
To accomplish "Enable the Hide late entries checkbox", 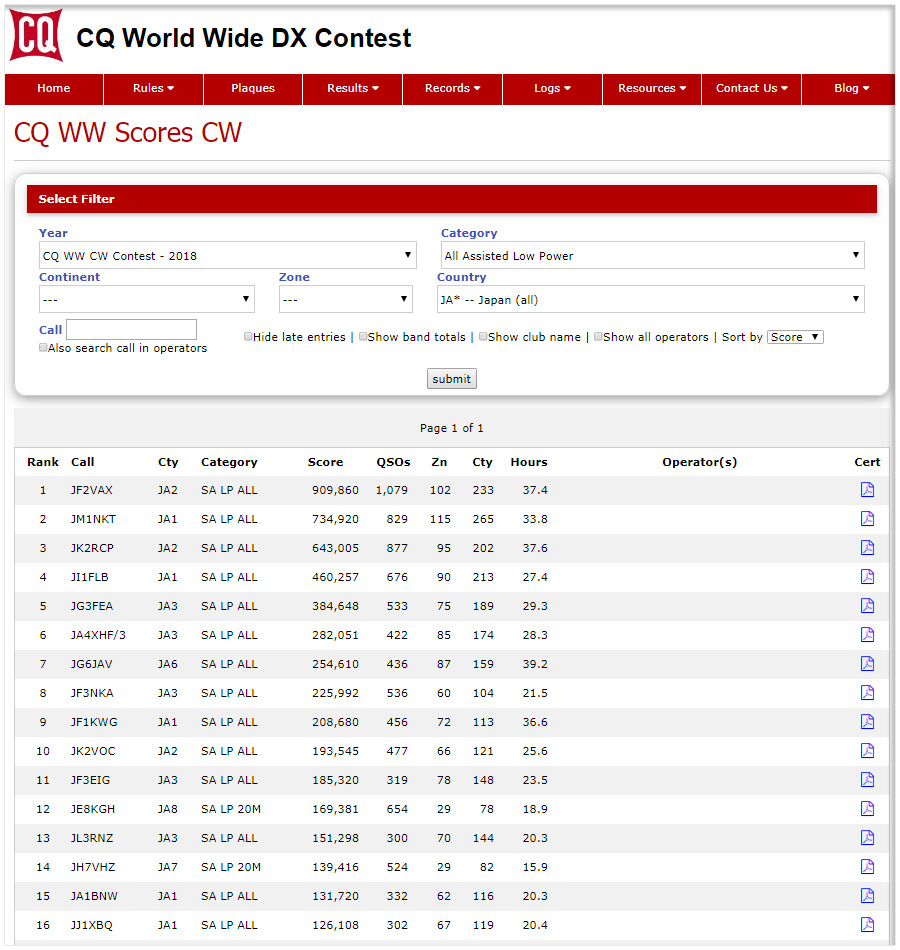I will point(248,336).
